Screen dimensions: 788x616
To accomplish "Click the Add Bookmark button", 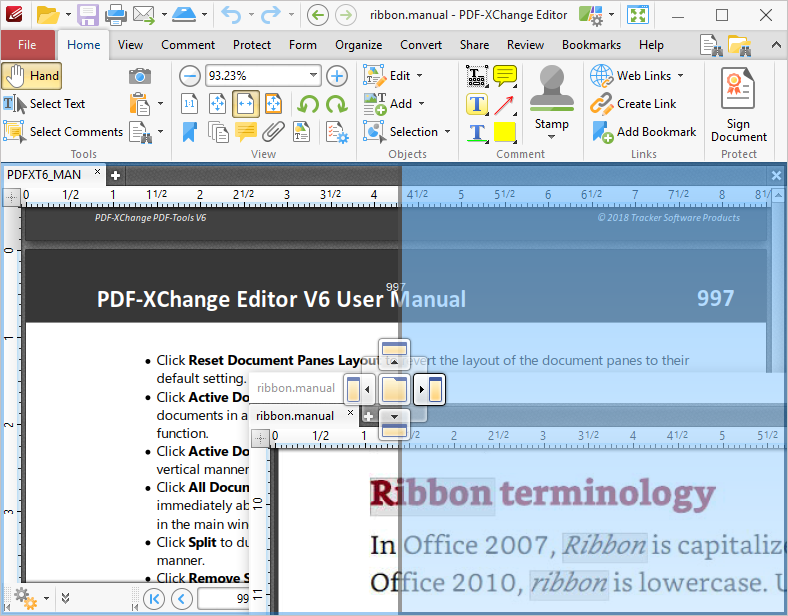I will [x=644, y=132].
